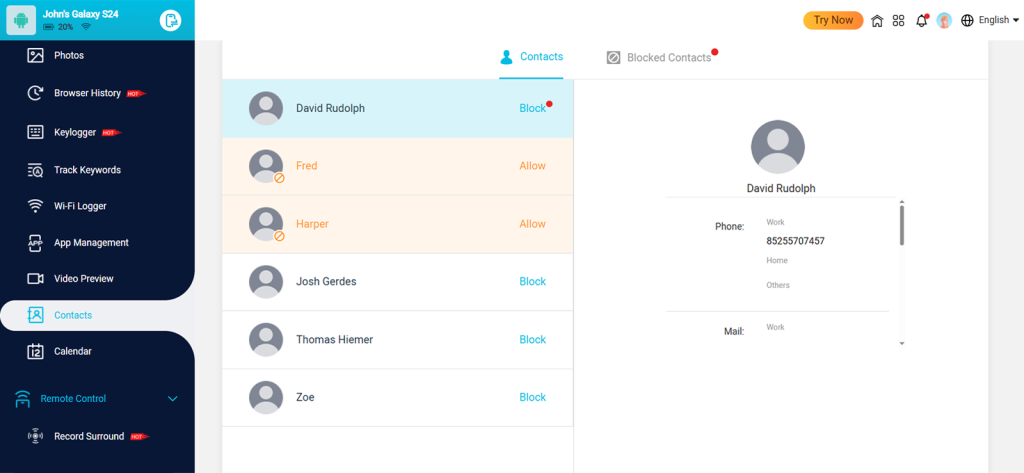Open Wi-Fi Logger in sidebar

coord(80,206)
